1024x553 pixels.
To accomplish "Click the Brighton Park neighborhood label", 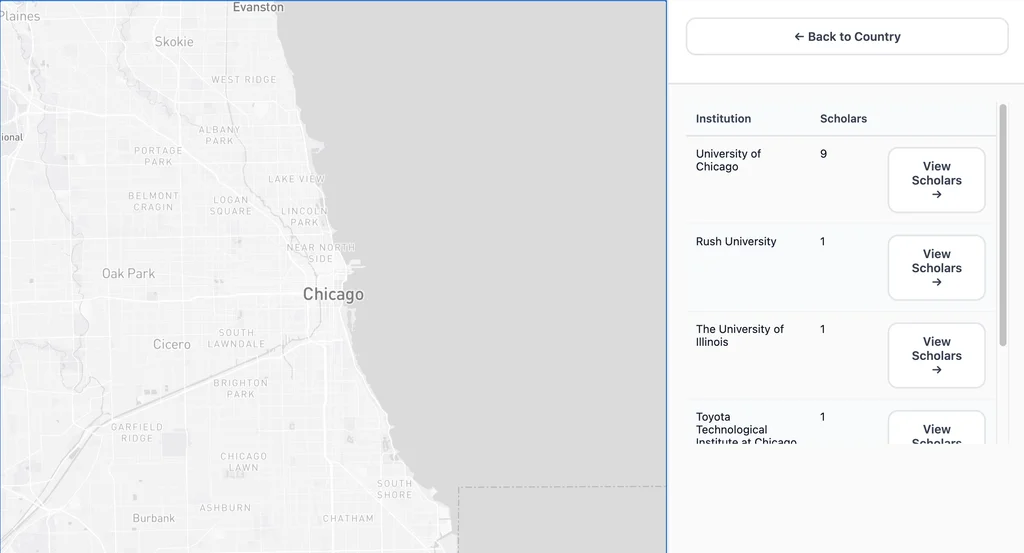I will 240,388.
